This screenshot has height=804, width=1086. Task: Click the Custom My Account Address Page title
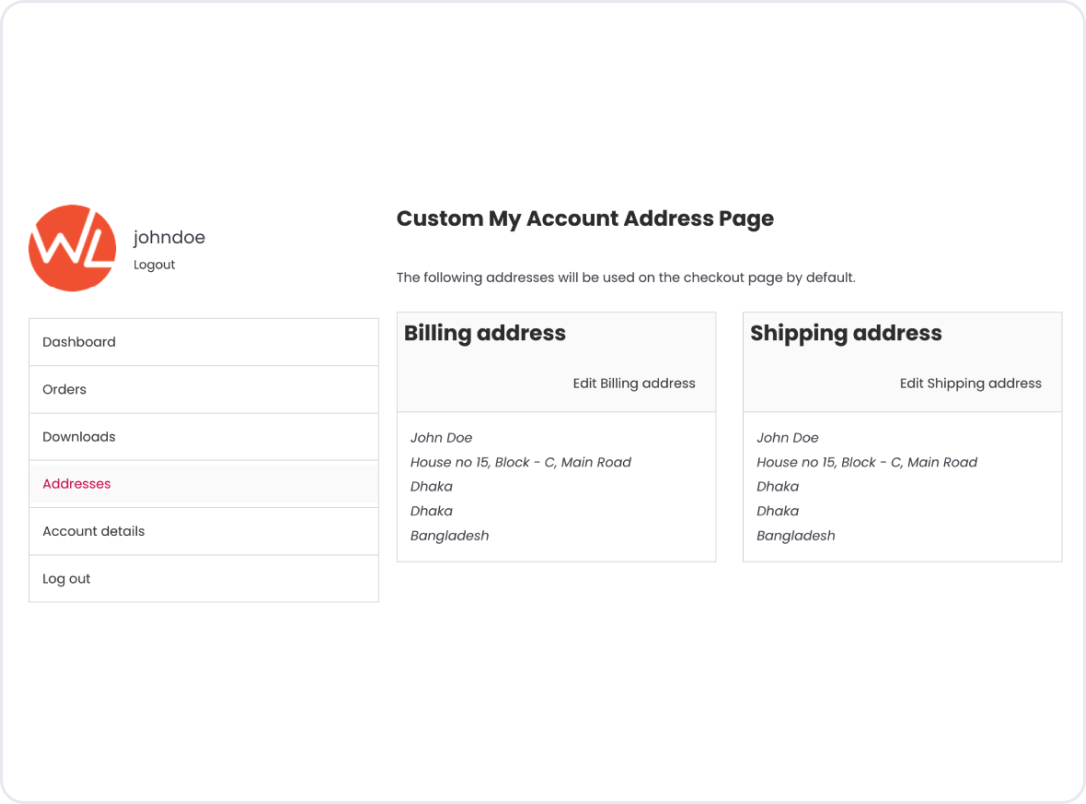pos(585,218)
